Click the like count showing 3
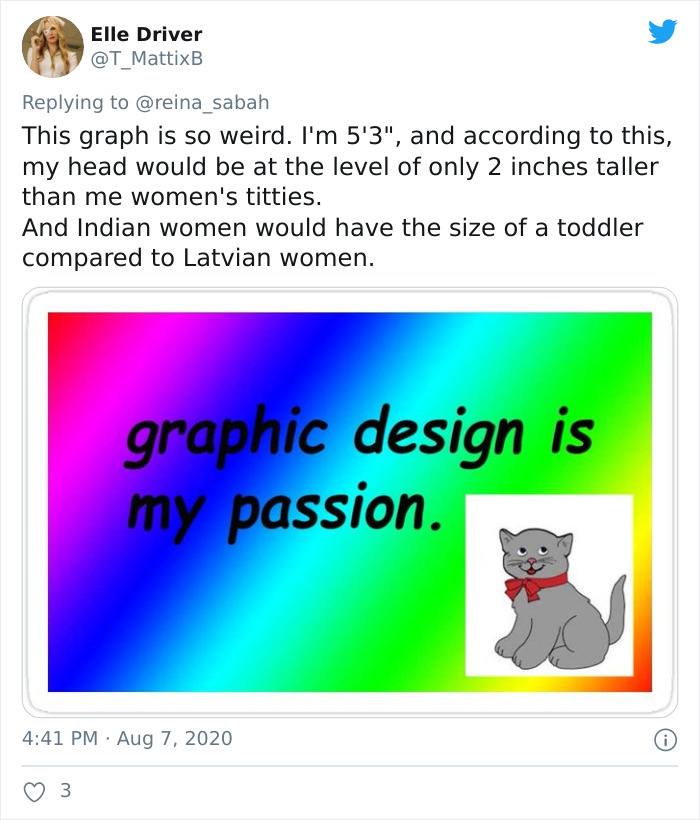 [x=63, y=789]
